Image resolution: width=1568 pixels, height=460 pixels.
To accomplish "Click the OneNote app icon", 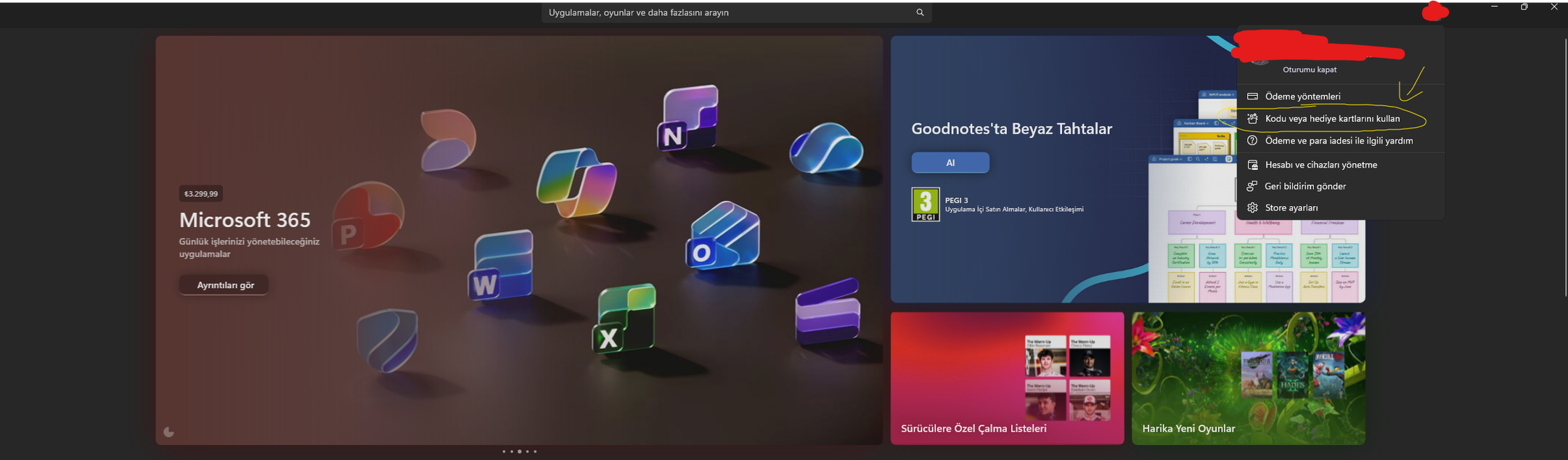I will (687, 119).
